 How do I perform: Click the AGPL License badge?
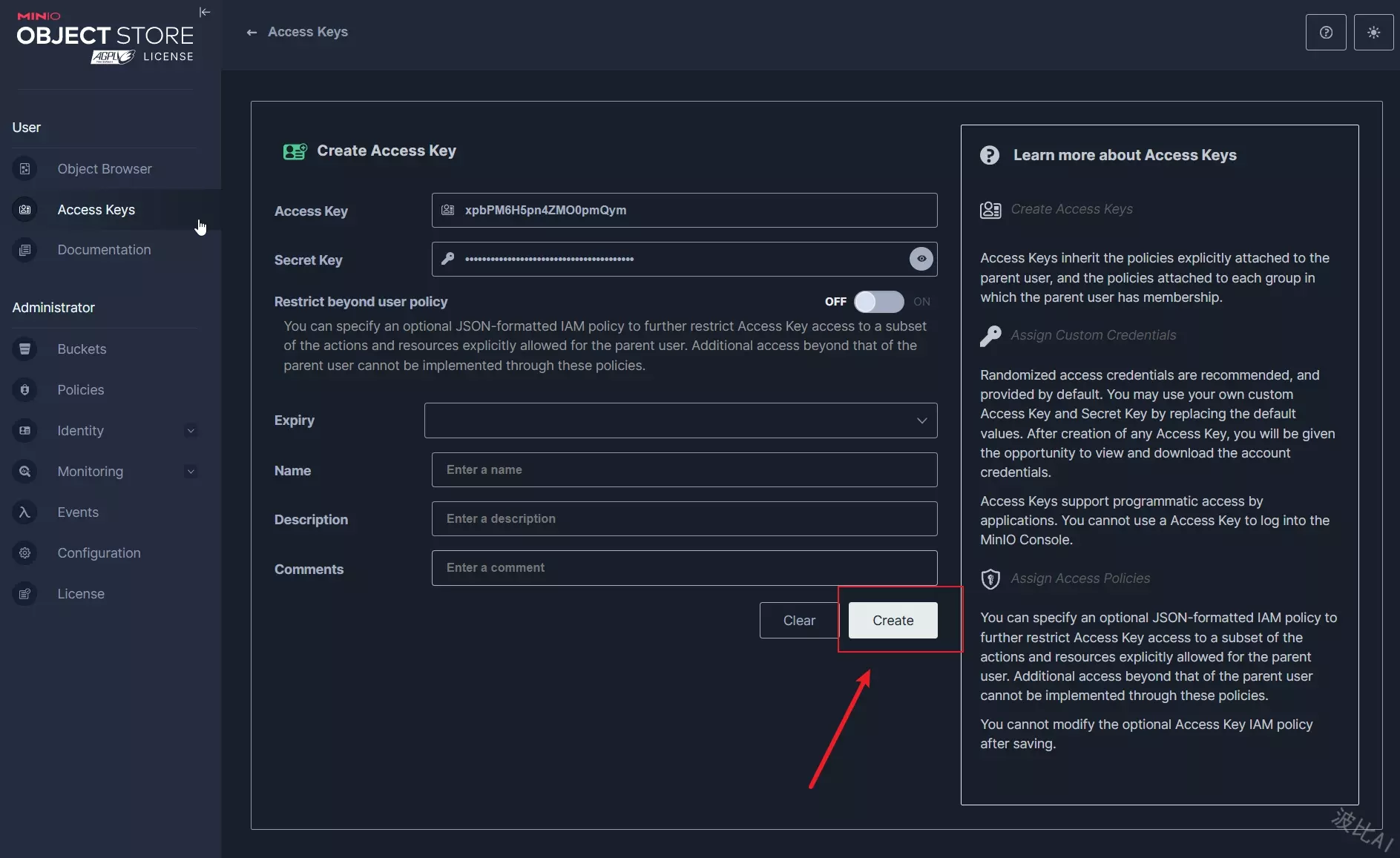(142, 56)
